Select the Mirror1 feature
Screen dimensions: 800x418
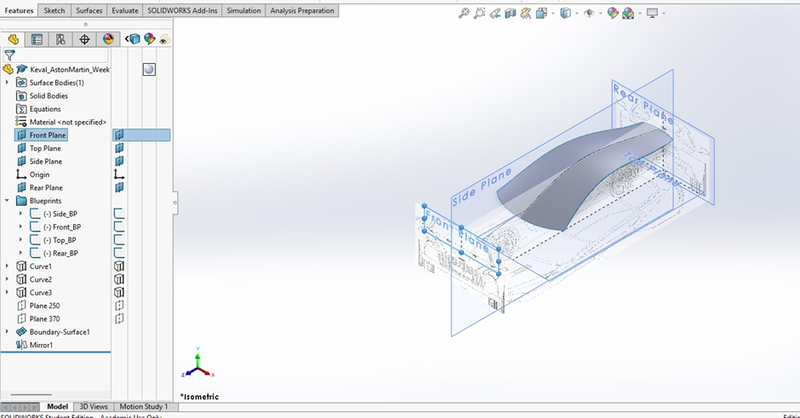(x=41, y=345)
